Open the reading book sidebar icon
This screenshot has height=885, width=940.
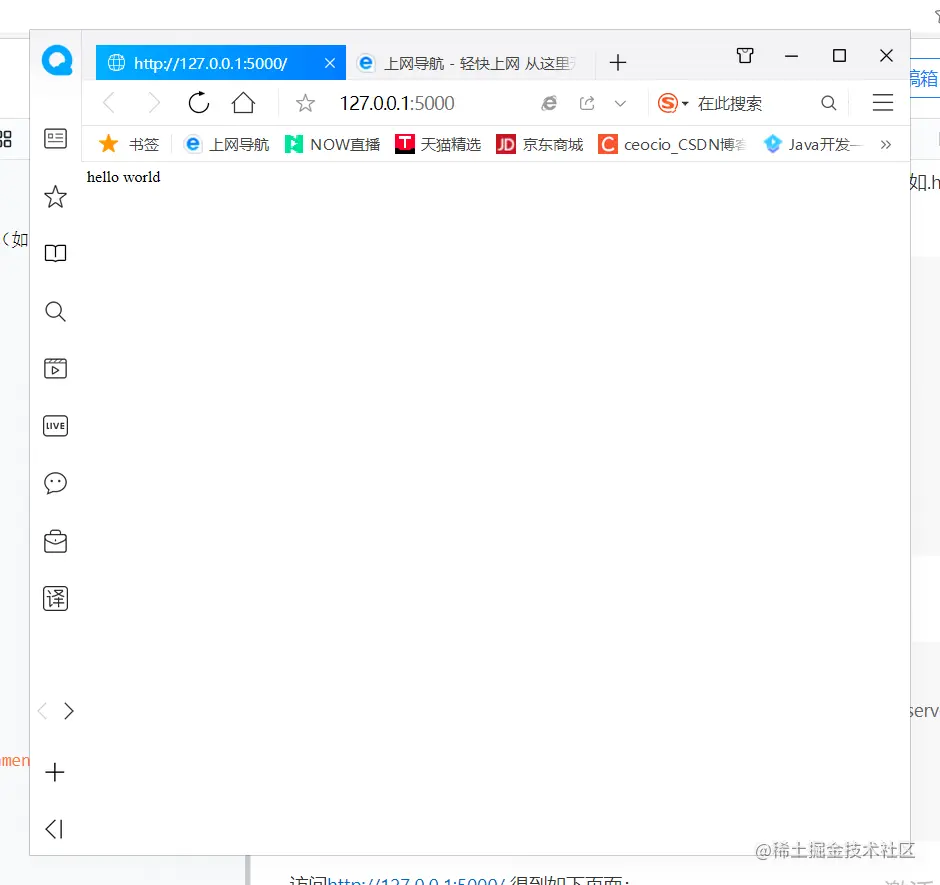point(55,253)
